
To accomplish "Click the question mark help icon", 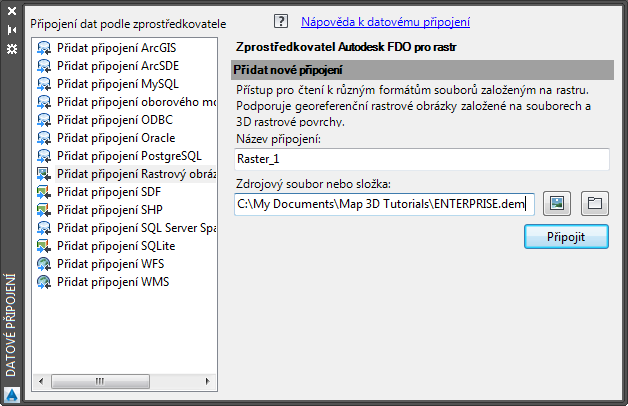I will (281, 21).
